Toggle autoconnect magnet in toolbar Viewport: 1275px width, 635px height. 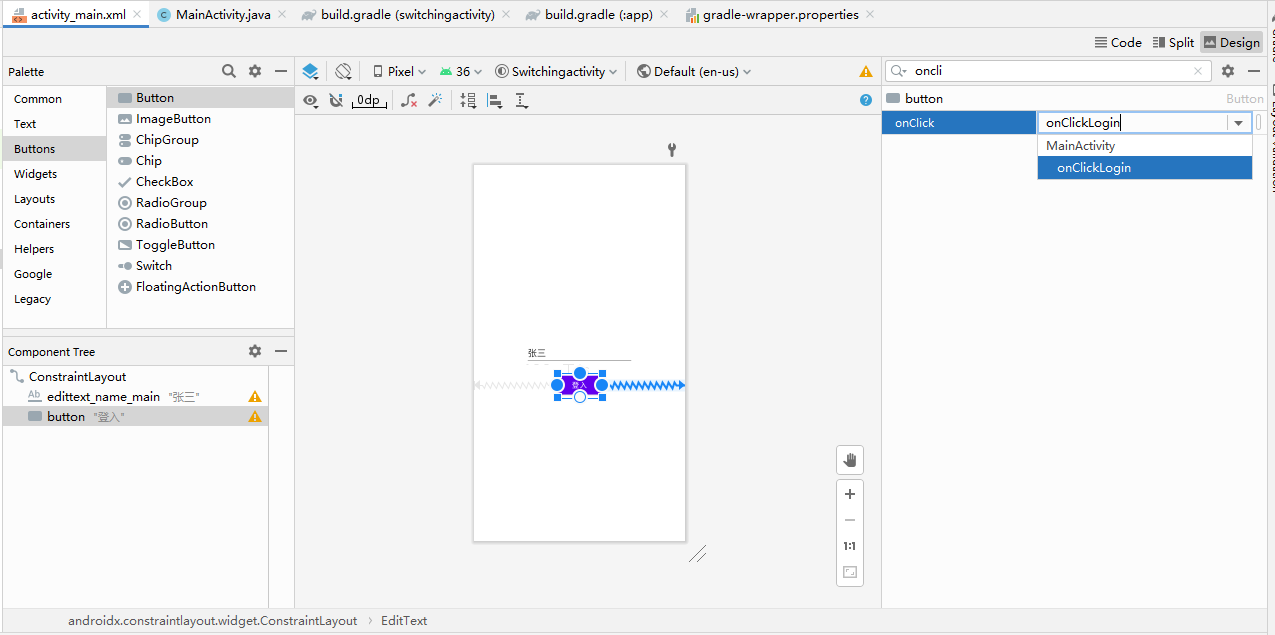click(336, 100)
